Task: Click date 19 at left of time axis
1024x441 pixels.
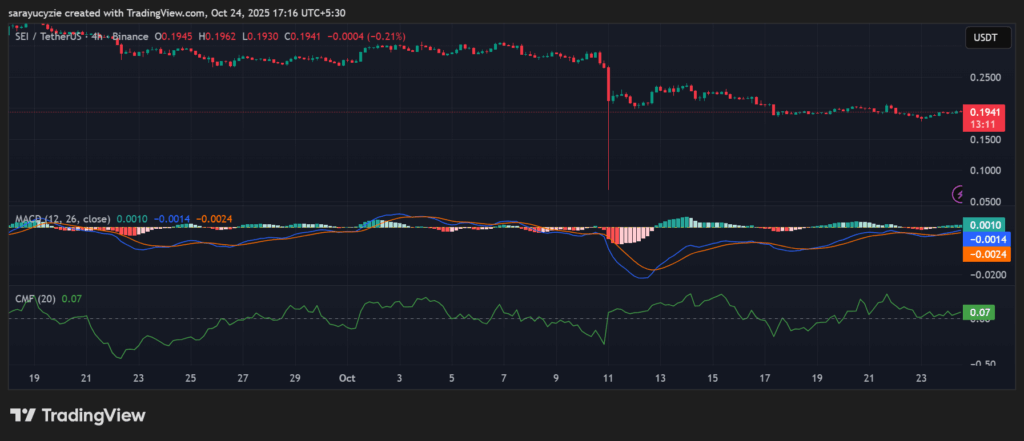Action: [35, 379]
